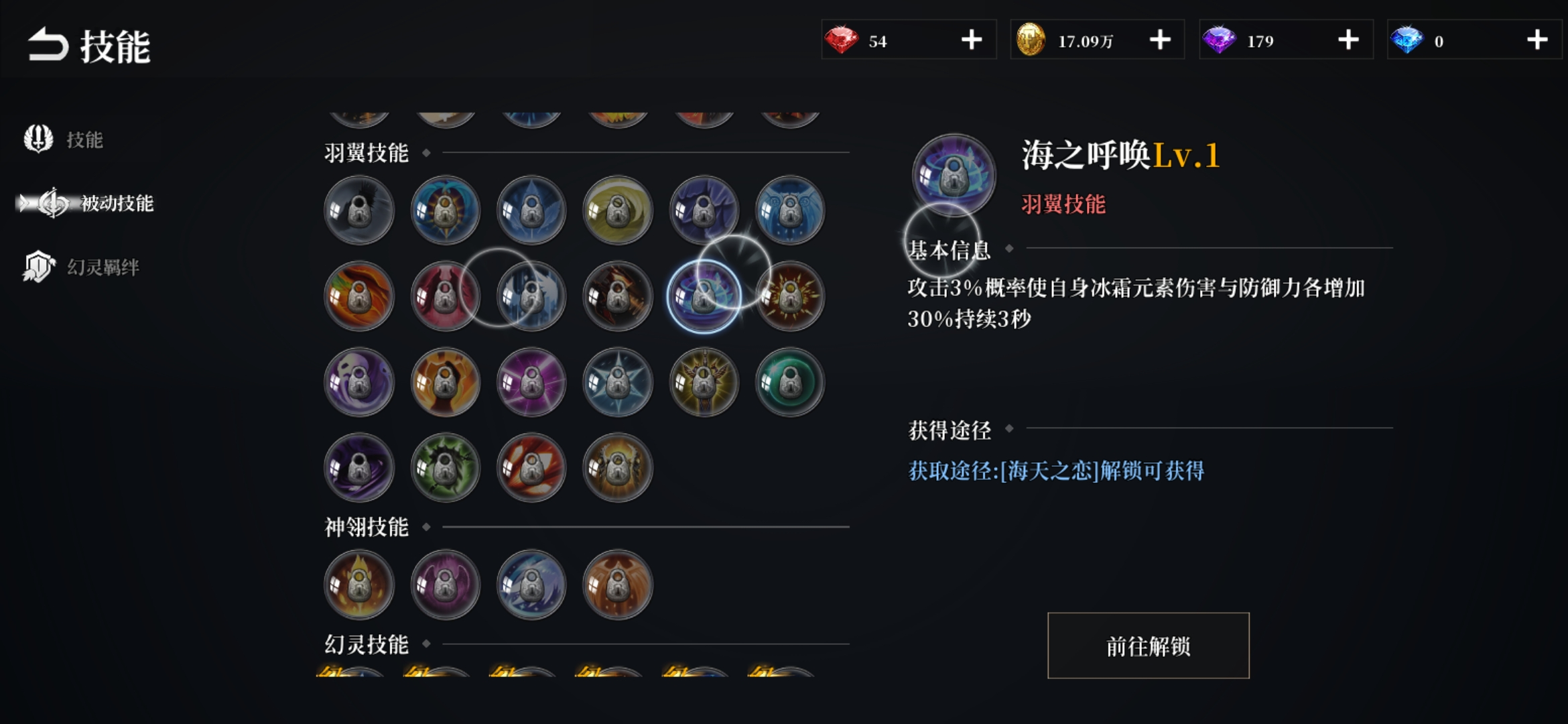Select the locked orange flame wing skill

click(x=359, y=296)
